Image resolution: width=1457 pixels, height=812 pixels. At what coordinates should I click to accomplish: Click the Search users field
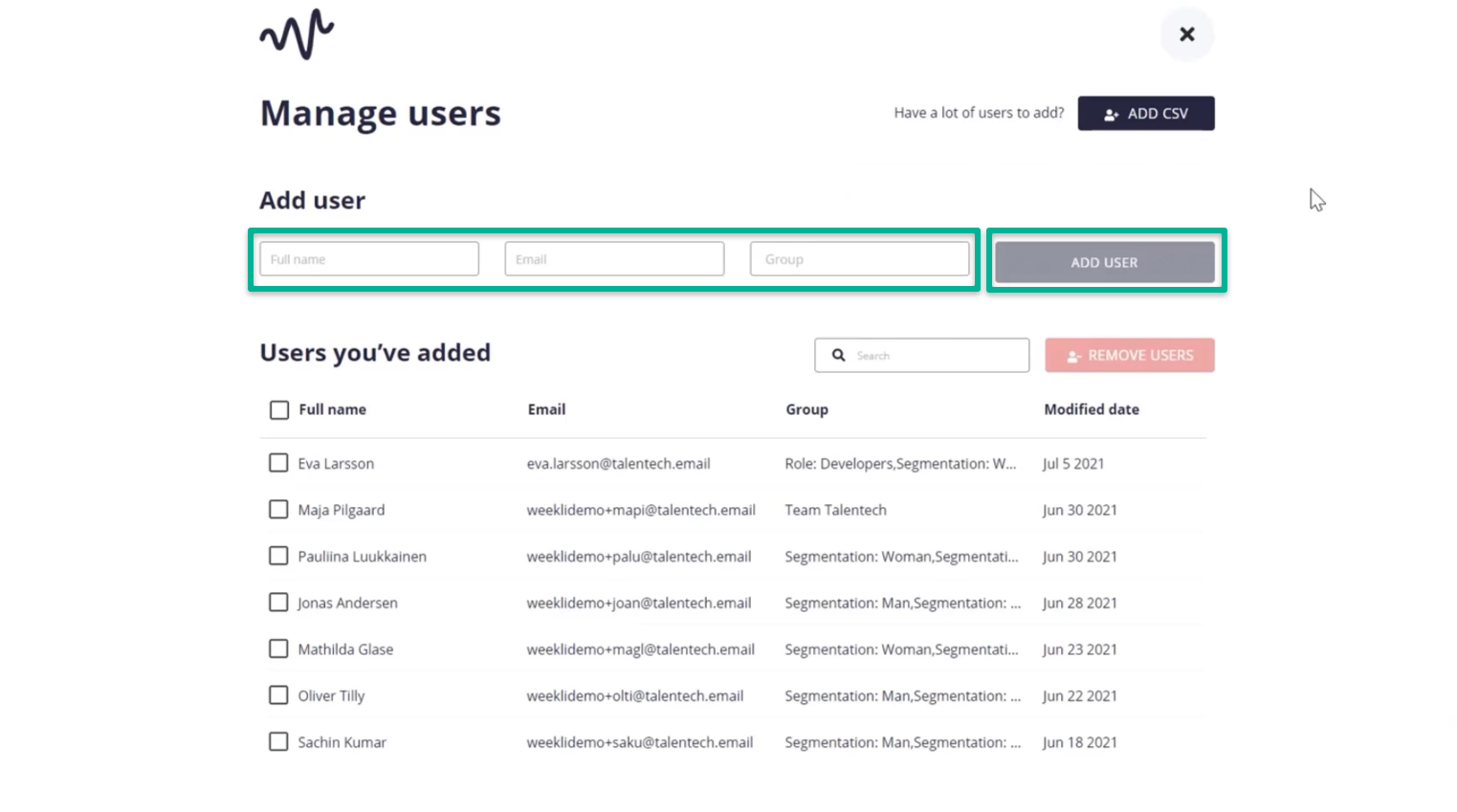922,355
